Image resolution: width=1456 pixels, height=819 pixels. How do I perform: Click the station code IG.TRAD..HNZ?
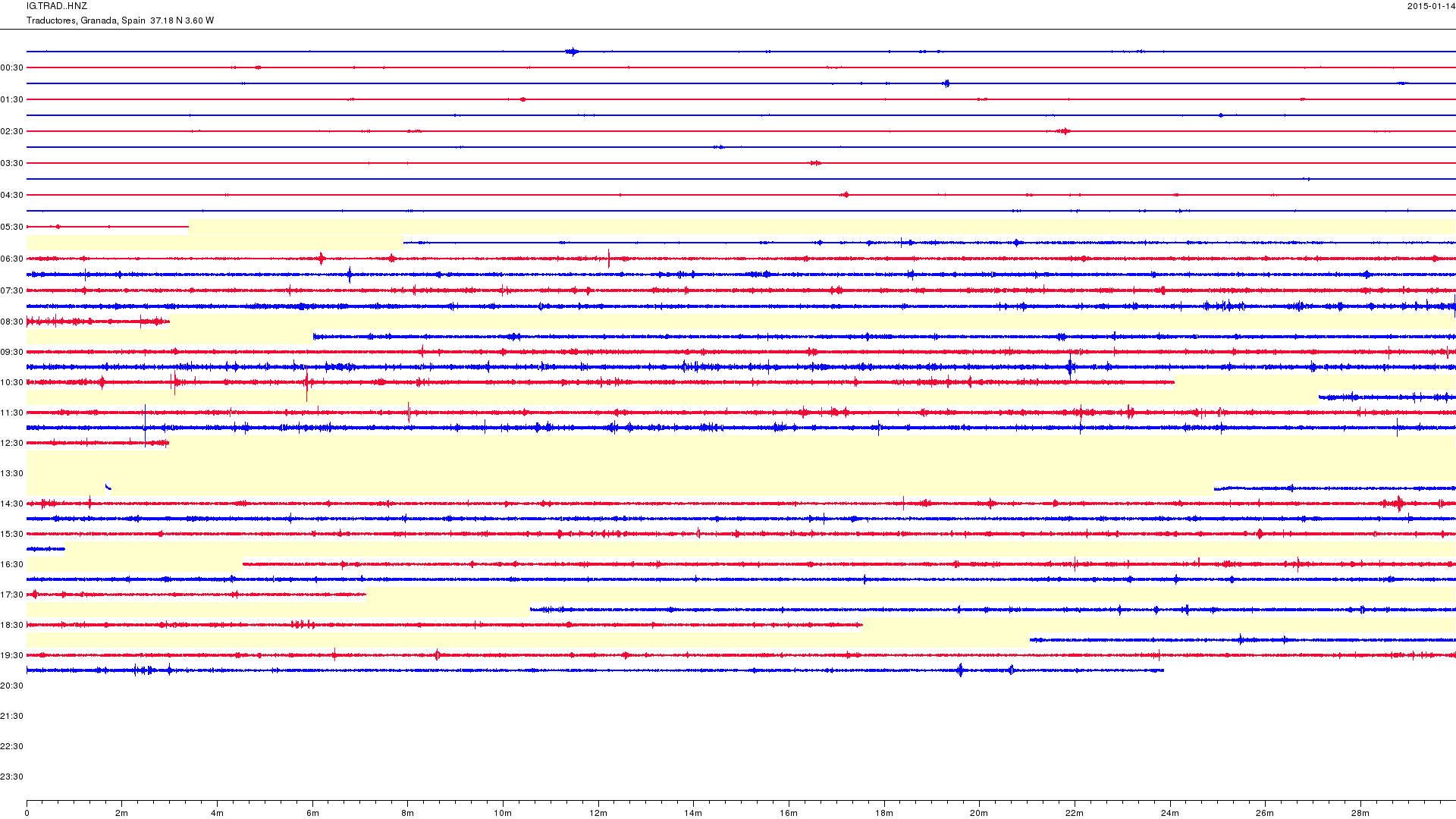pos(57,6)
